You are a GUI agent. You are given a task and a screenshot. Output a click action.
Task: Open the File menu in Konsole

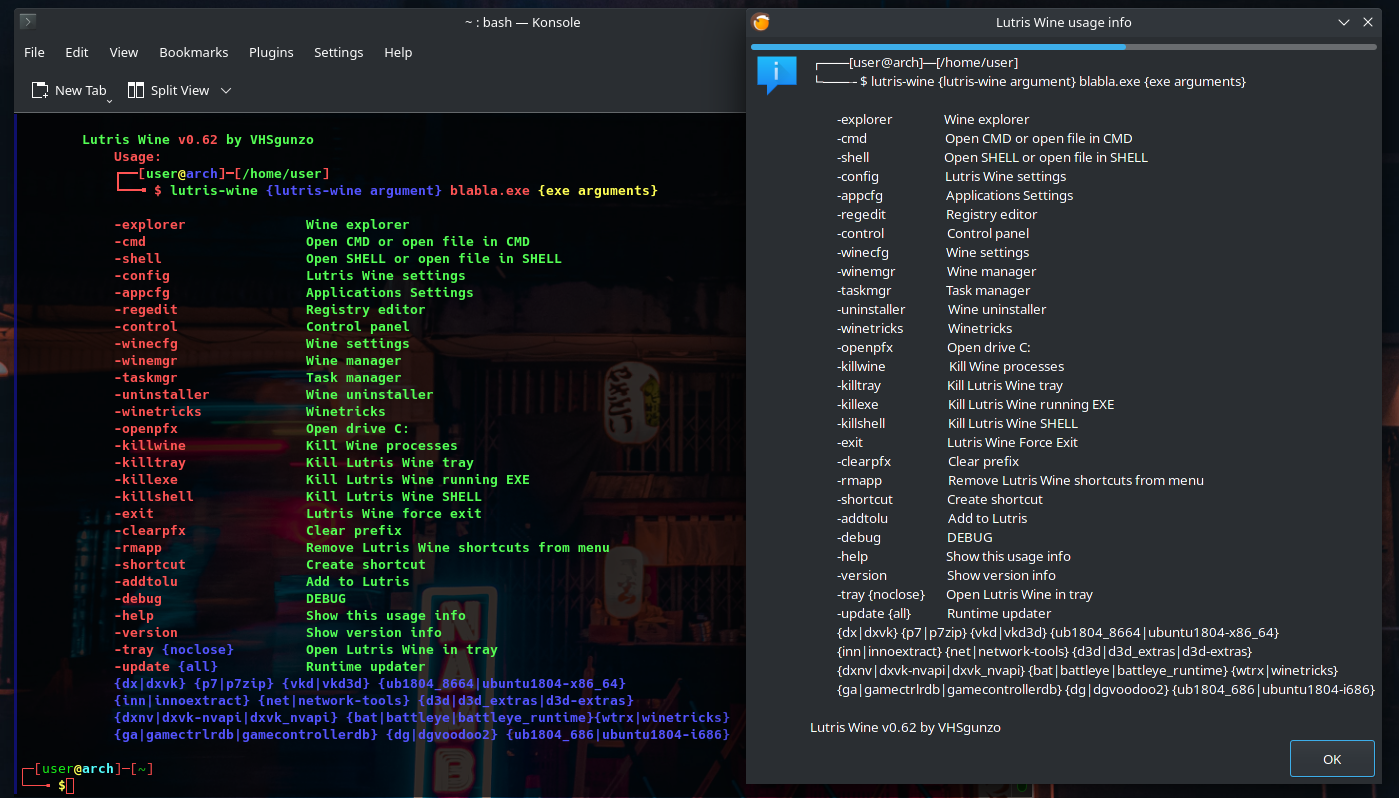tap(34, 52)
